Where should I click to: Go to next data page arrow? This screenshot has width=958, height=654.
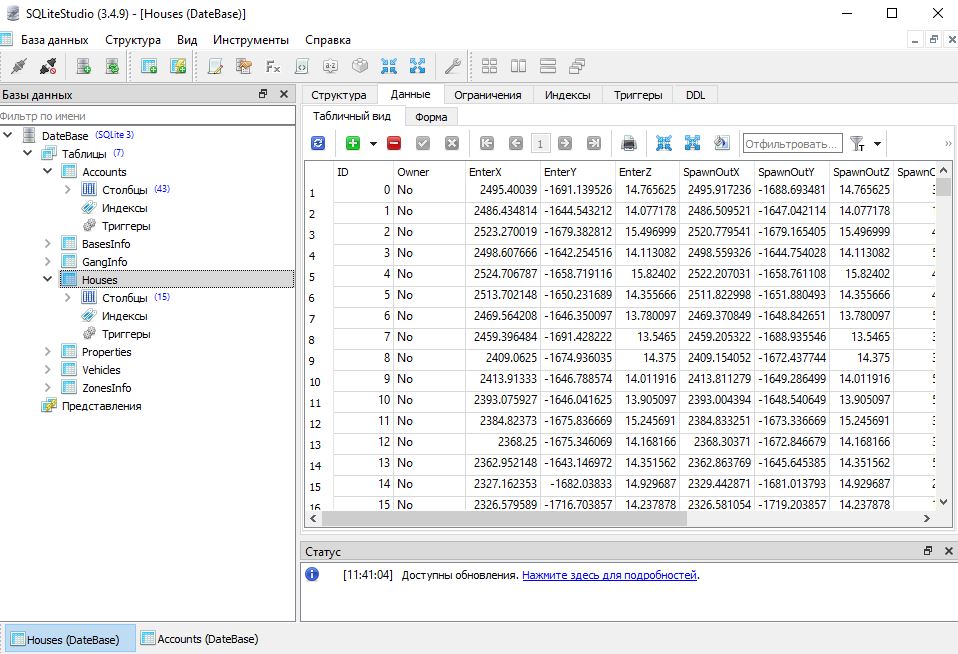point(565,143)
